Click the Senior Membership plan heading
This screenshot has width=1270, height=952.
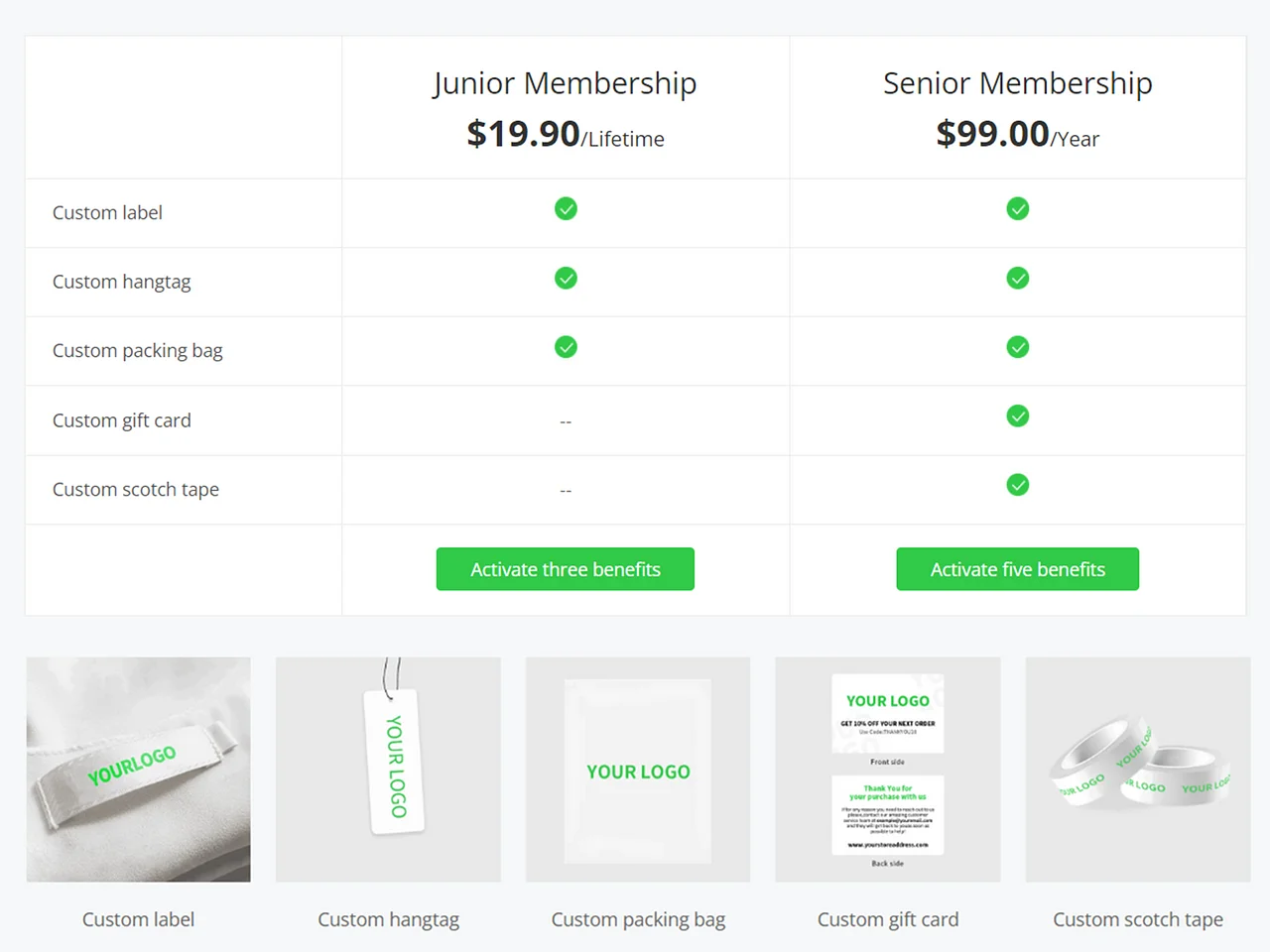point(1018,83)
